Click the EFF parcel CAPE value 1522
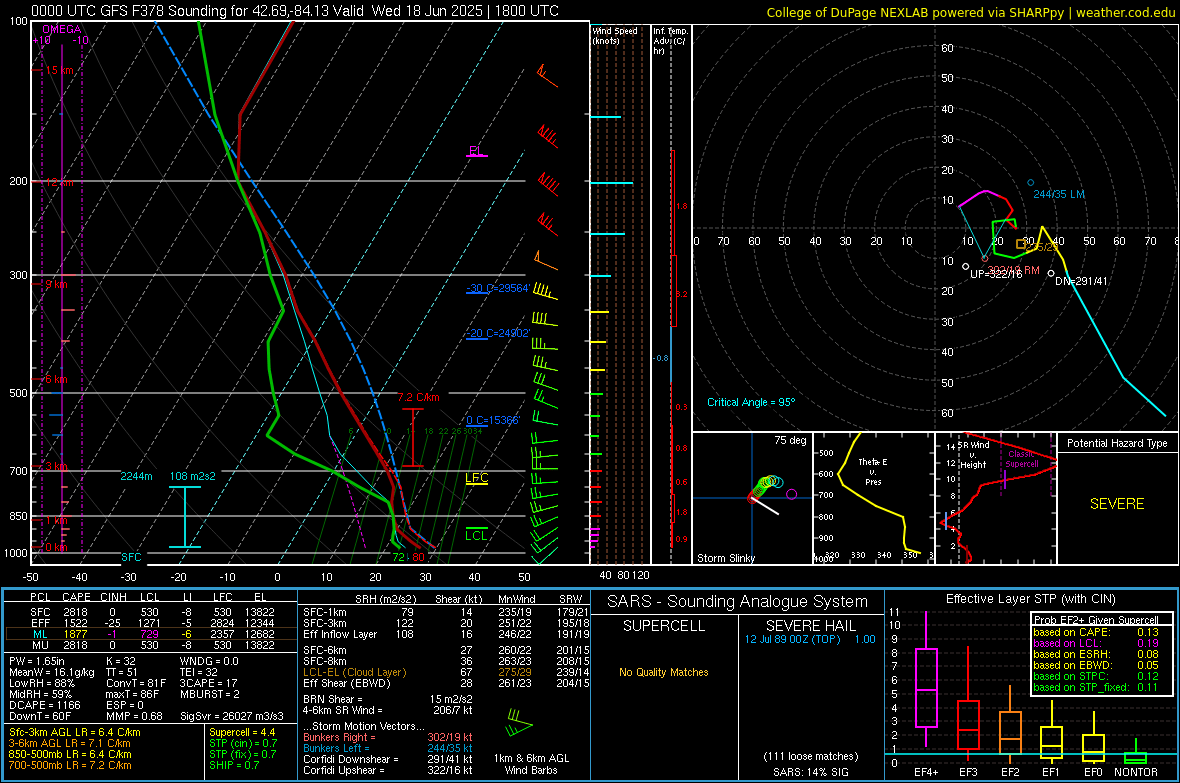This screenshot has height=783, width=1180. tap(75, 623)
